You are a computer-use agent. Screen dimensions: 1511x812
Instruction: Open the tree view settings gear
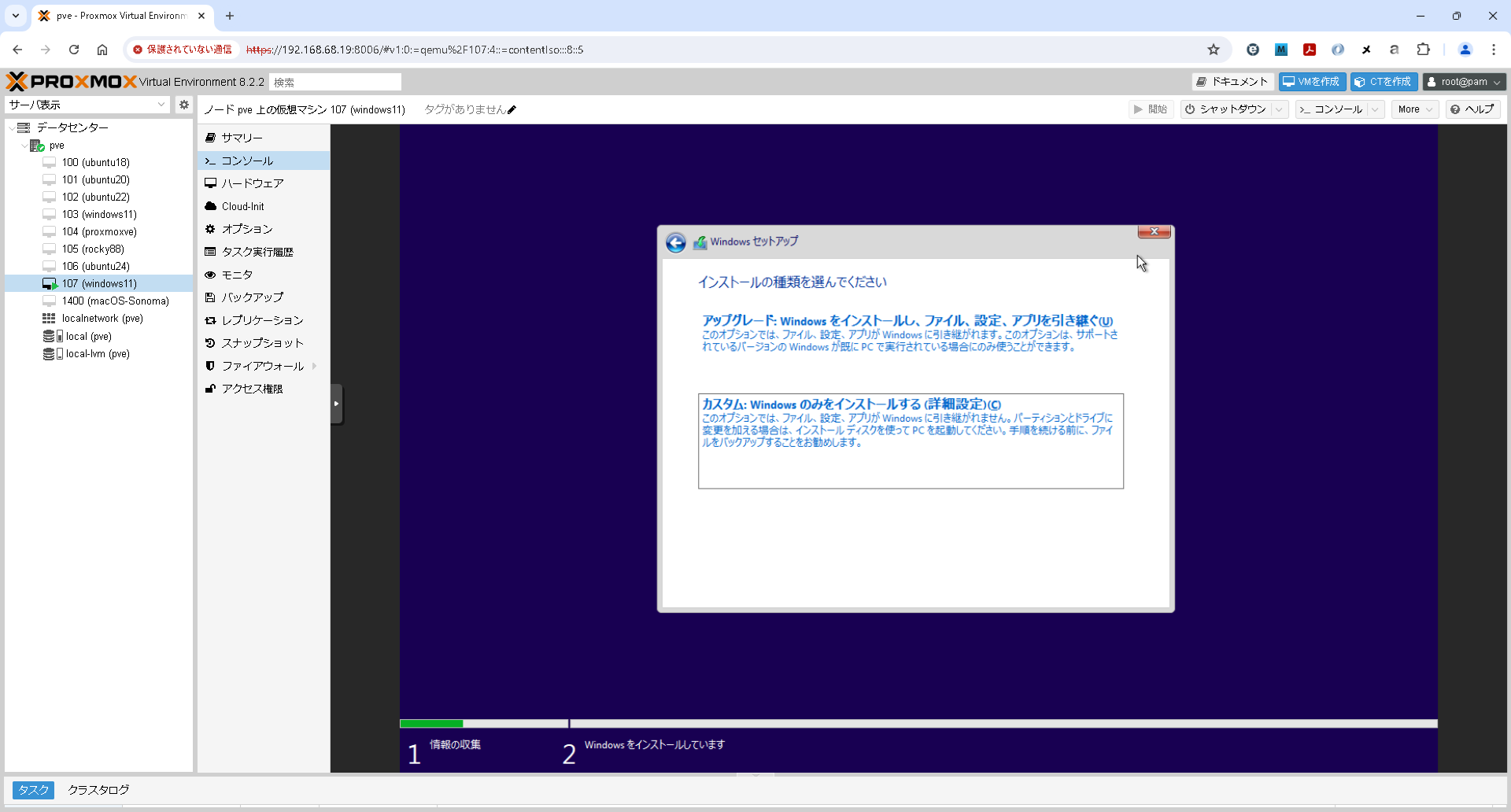[x=184, y=105]
